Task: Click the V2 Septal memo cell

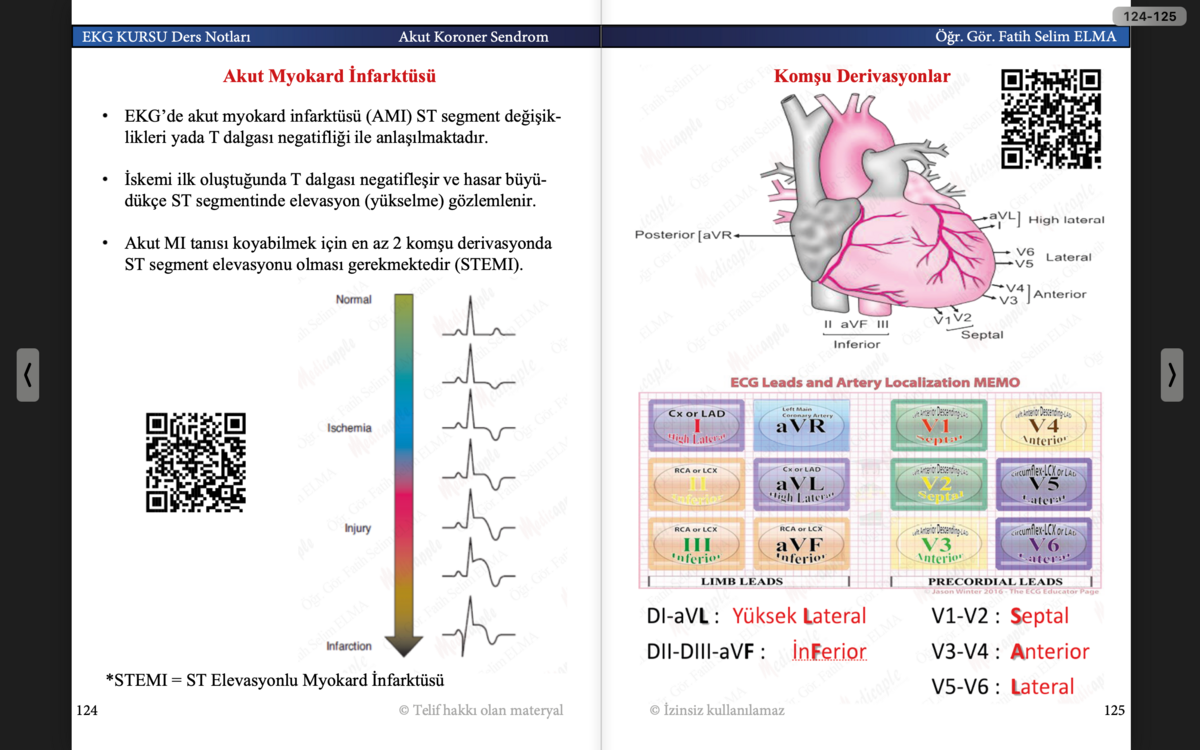Action: (938, 484)
